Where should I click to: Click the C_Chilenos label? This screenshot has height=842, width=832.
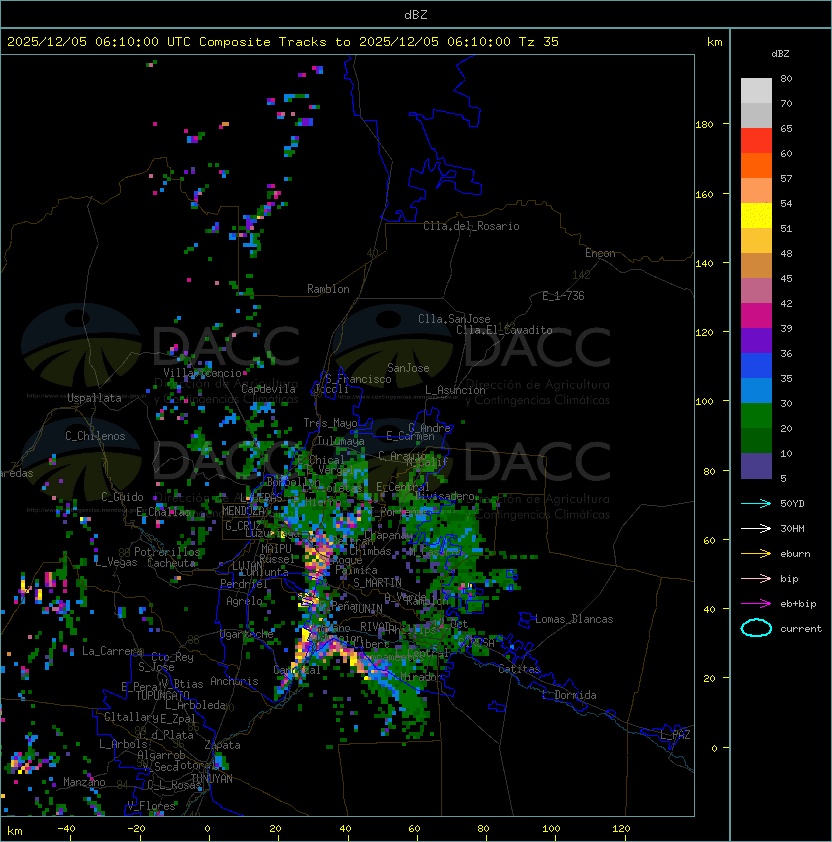(x=95, y=436)
